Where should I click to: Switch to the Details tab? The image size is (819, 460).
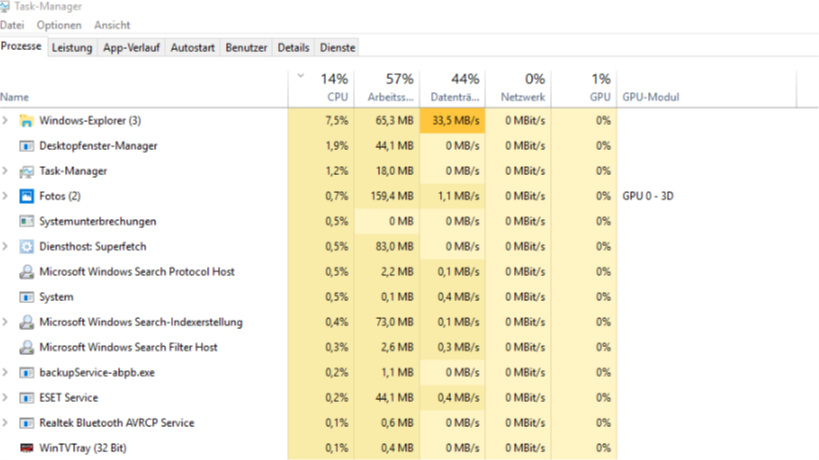(294, 48)
